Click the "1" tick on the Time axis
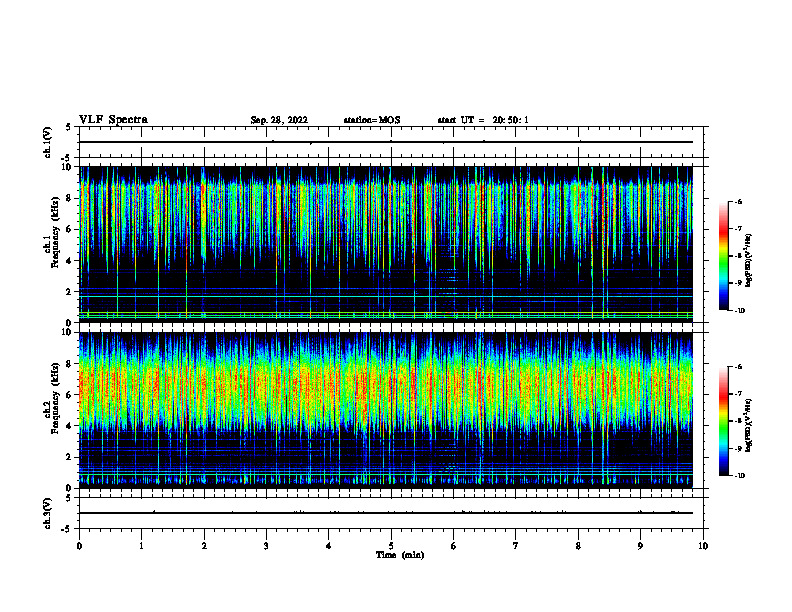The height and width of the screenshot is (612, 792). tap(141, 546)
